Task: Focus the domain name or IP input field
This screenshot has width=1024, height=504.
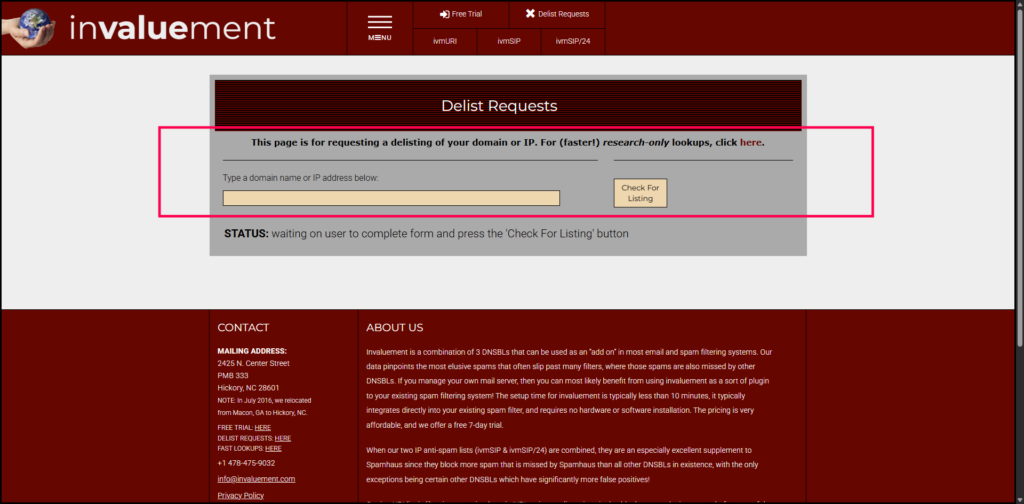Action: click(x=391, y=198)
